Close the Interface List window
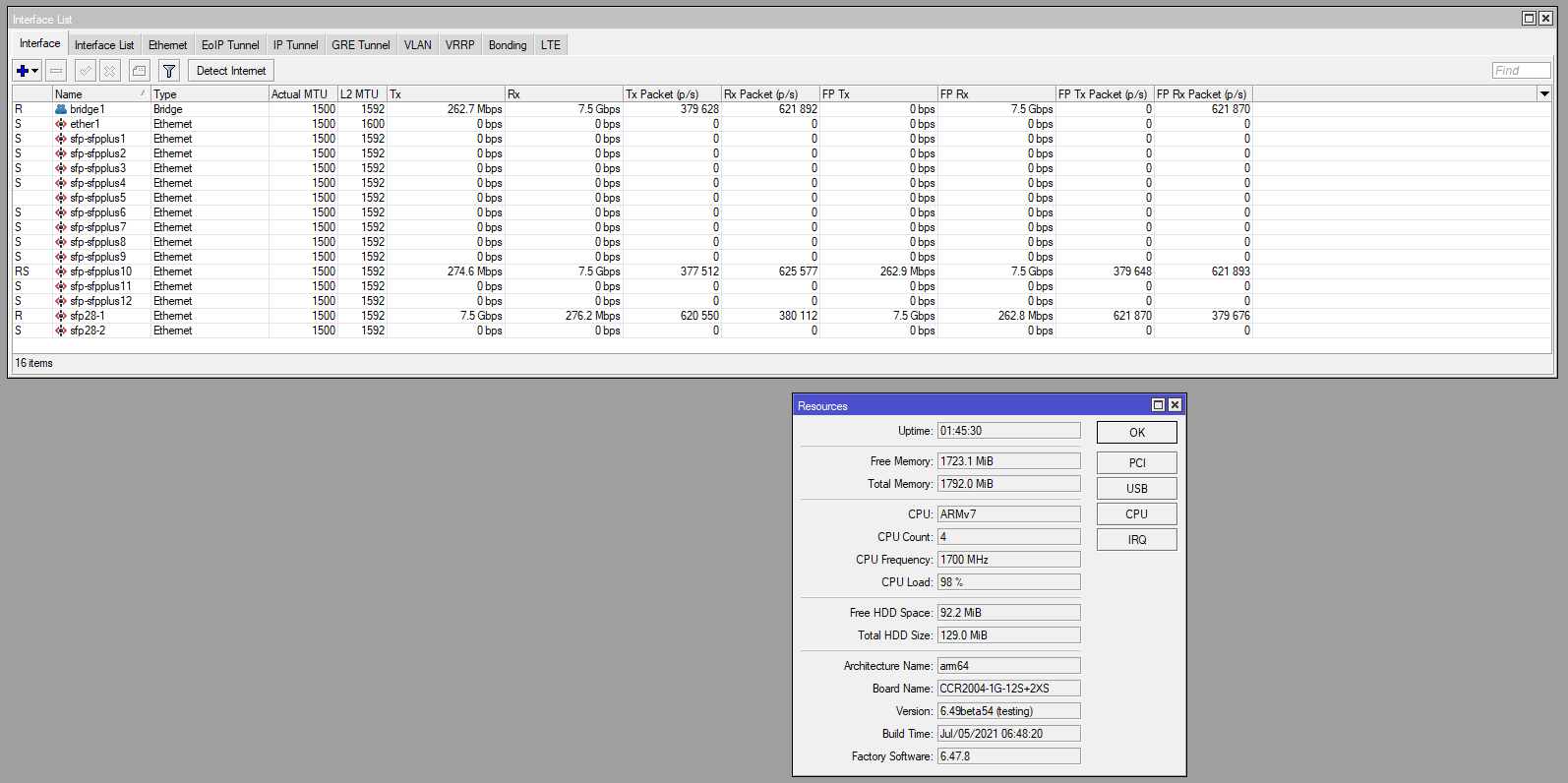The width and height of the screenshot is (1568, 783). pos(1544,19)
